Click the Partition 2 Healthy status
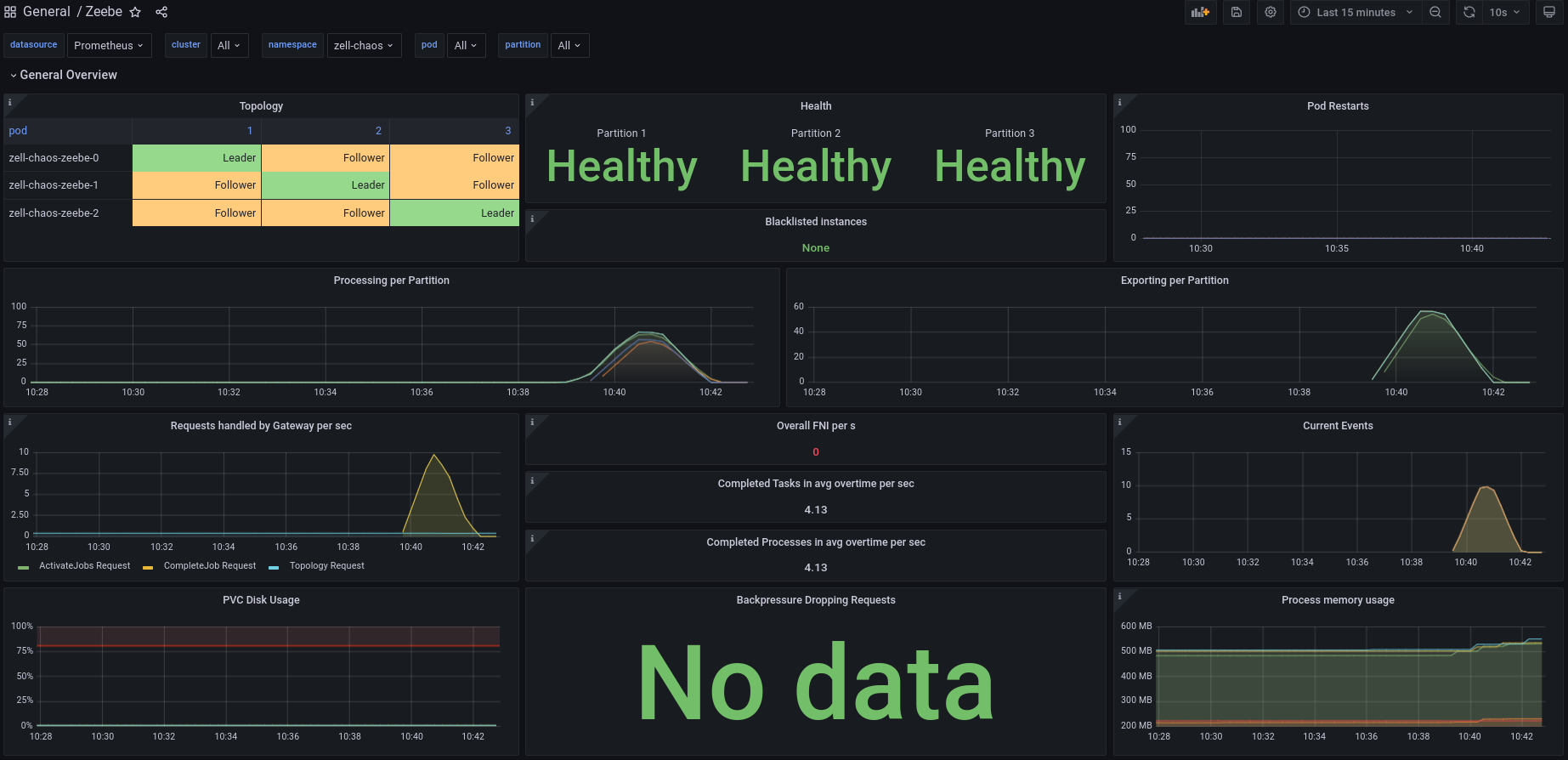The height and width of the screenshot is (760, 1568). [816, 167]
